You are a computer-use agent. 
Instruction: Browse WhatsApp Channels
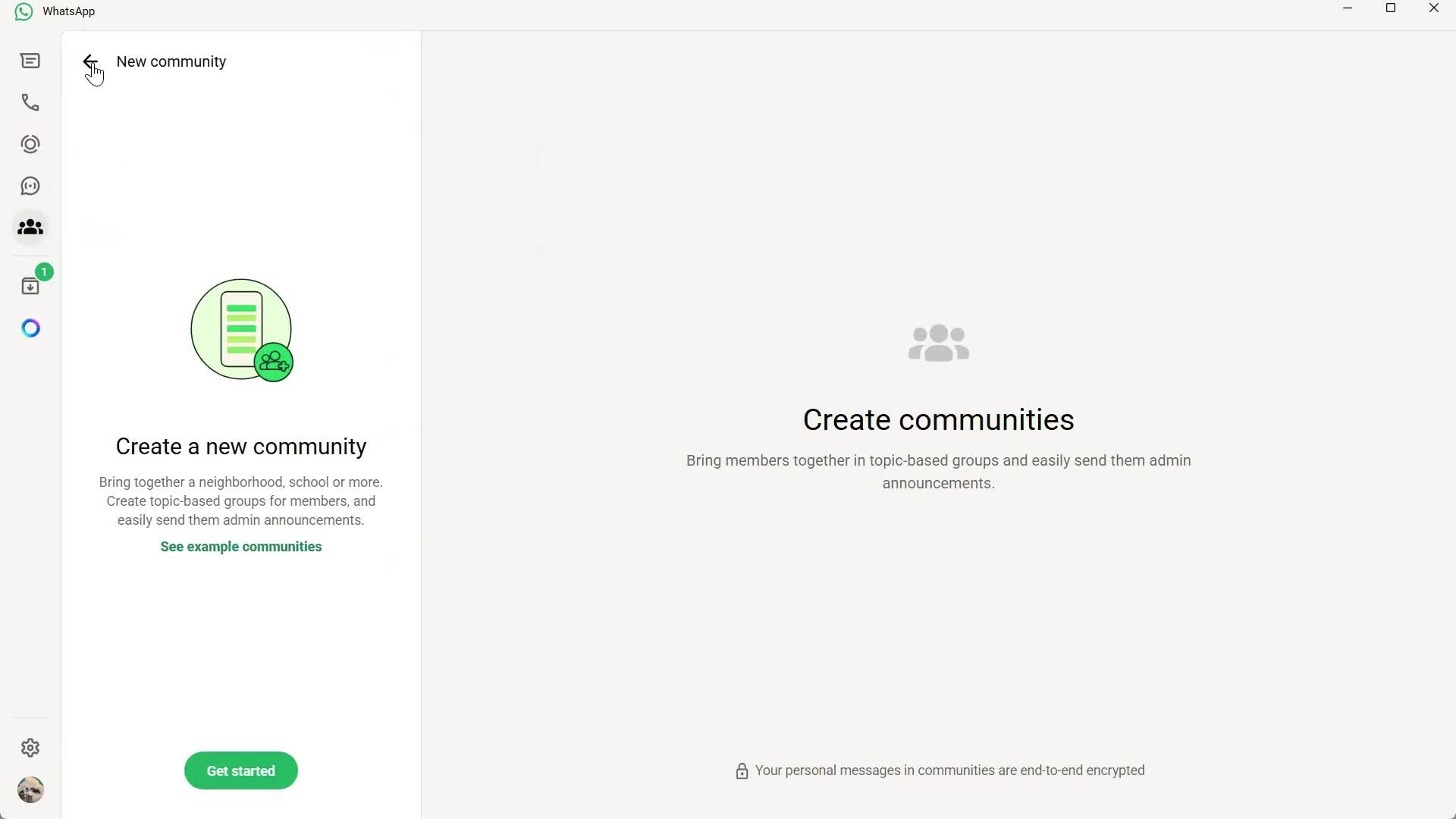click(30, 186)
